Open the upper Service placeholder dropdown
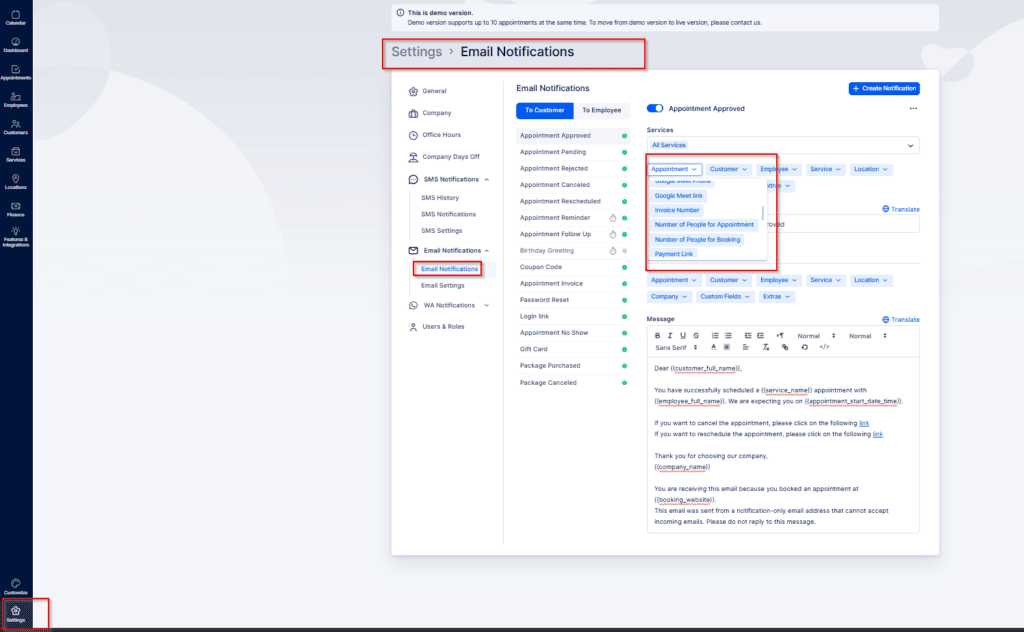Screen dimensions: 1024x632 point(825,169)
